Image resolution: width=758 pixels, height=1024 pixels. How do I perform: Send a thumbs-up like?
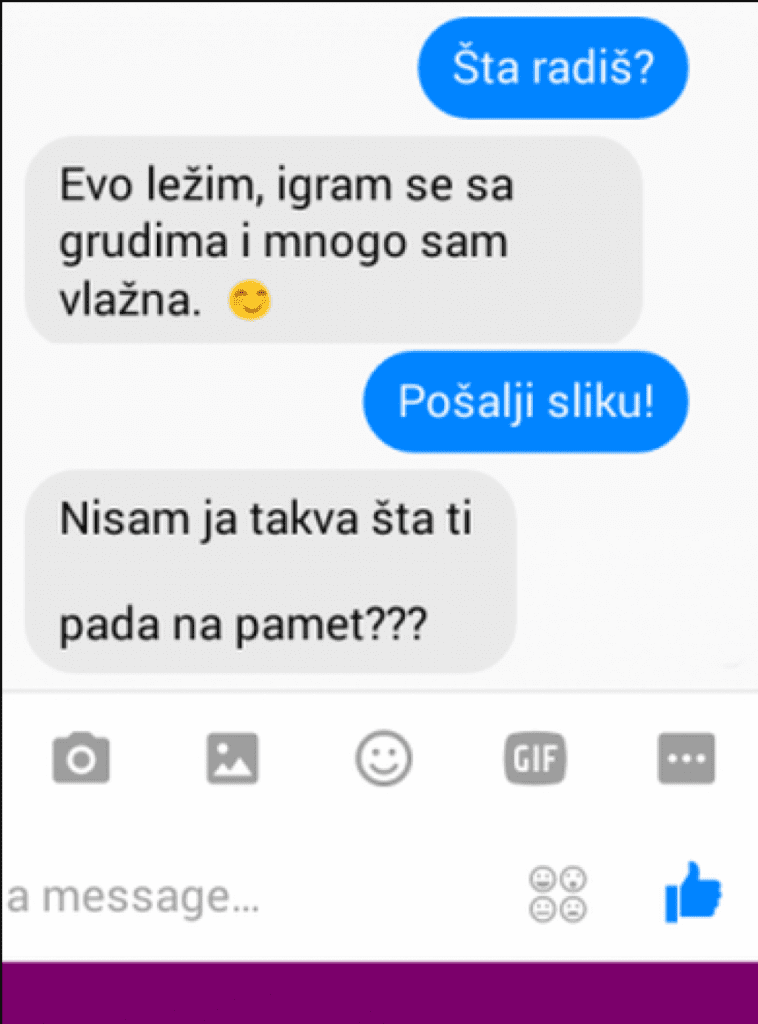tap(693, 892)
